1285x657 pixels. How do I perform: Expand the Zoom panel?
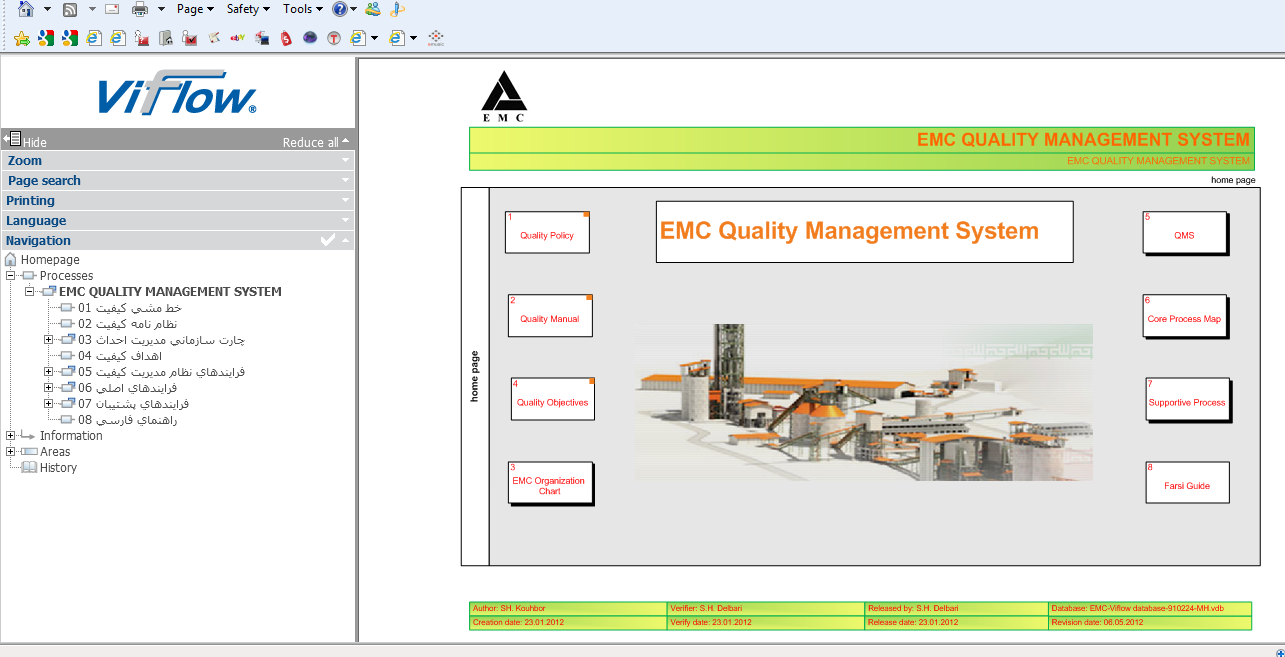pyautogui.click(x=178, y=160)
